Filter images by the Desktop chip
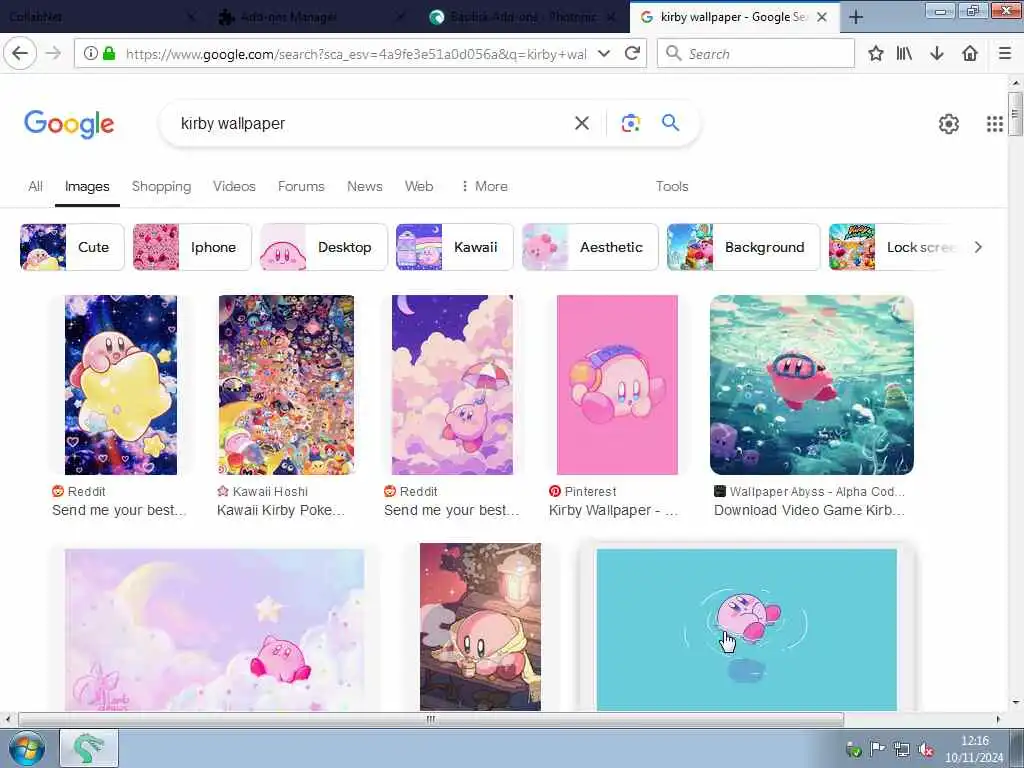The width and height of the screenshot is (1024, 768). (324, 247)
